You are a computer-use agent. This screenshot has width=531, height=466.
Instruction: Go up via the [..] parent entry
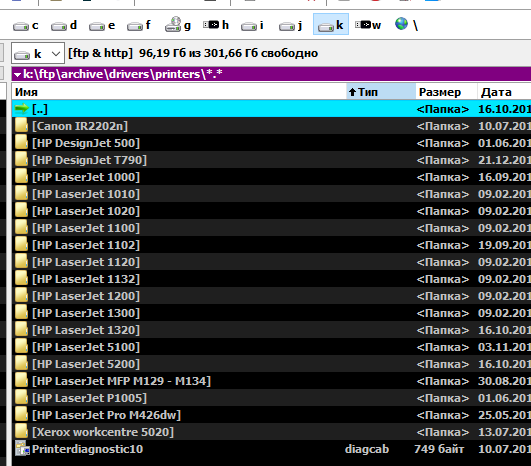click(x=271, y=109)
